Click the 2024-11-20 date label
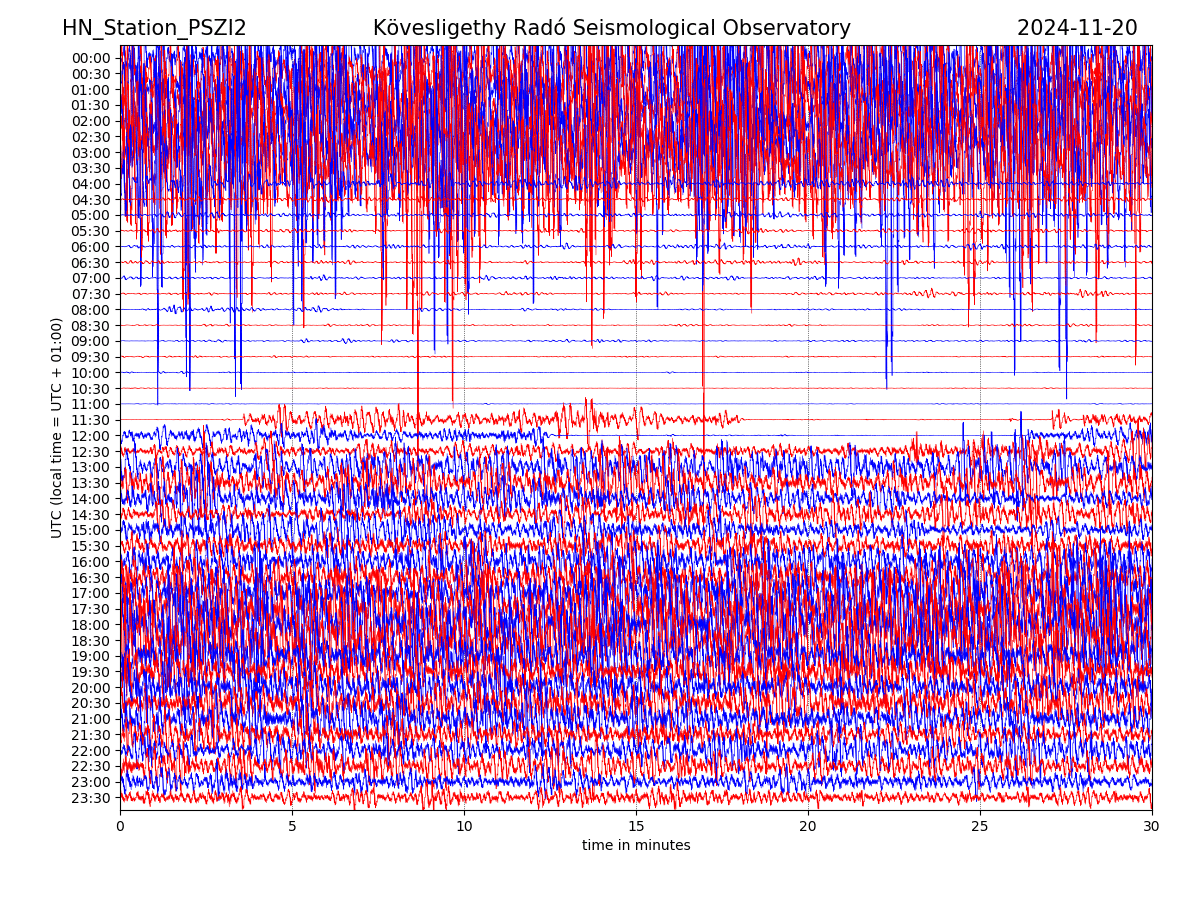The height and width of the screenshot is (900, 1200). pos(1076,28)
